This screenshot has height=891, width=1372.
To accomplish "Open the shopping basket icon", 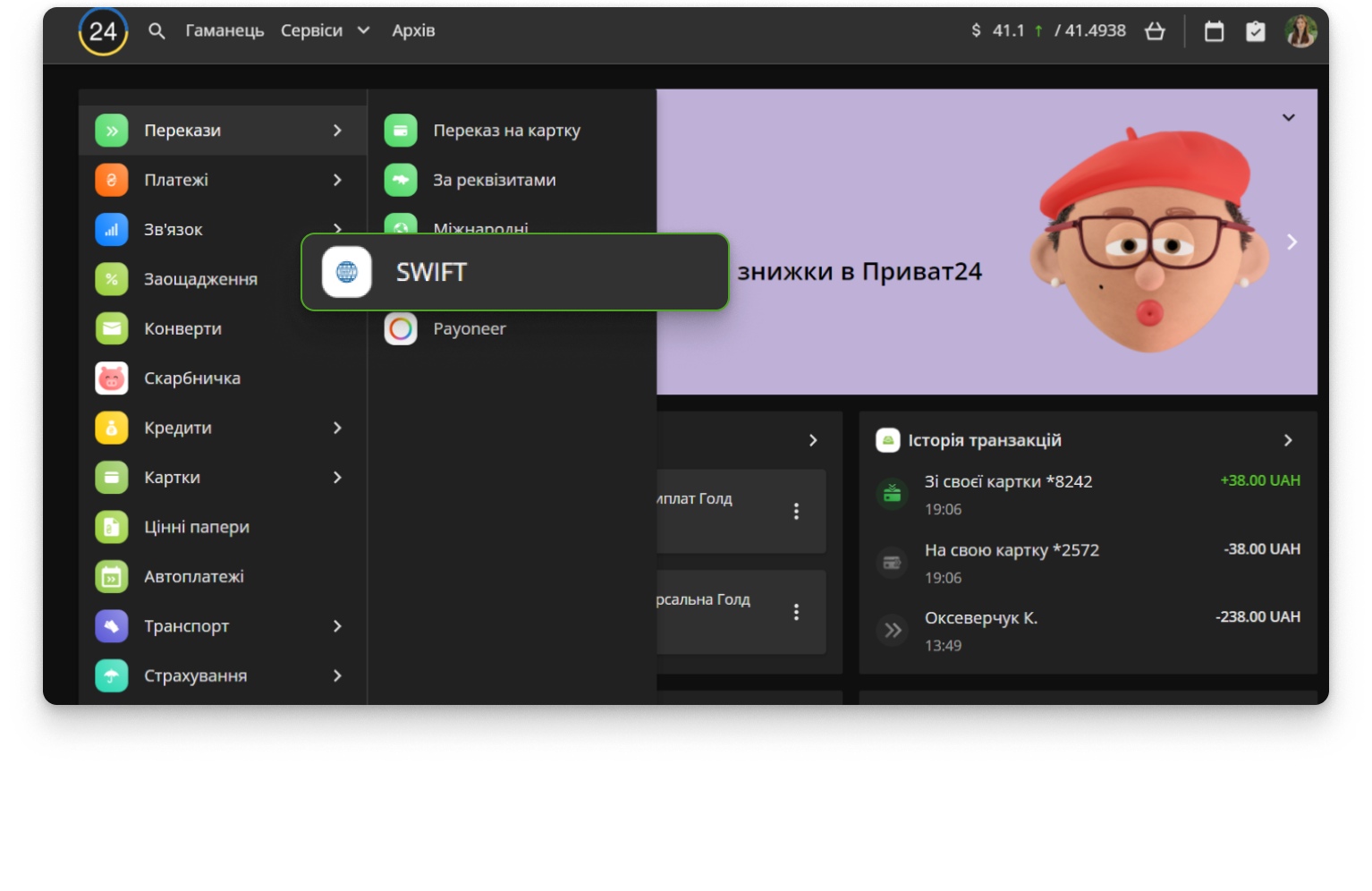I will pos(1155,31).
